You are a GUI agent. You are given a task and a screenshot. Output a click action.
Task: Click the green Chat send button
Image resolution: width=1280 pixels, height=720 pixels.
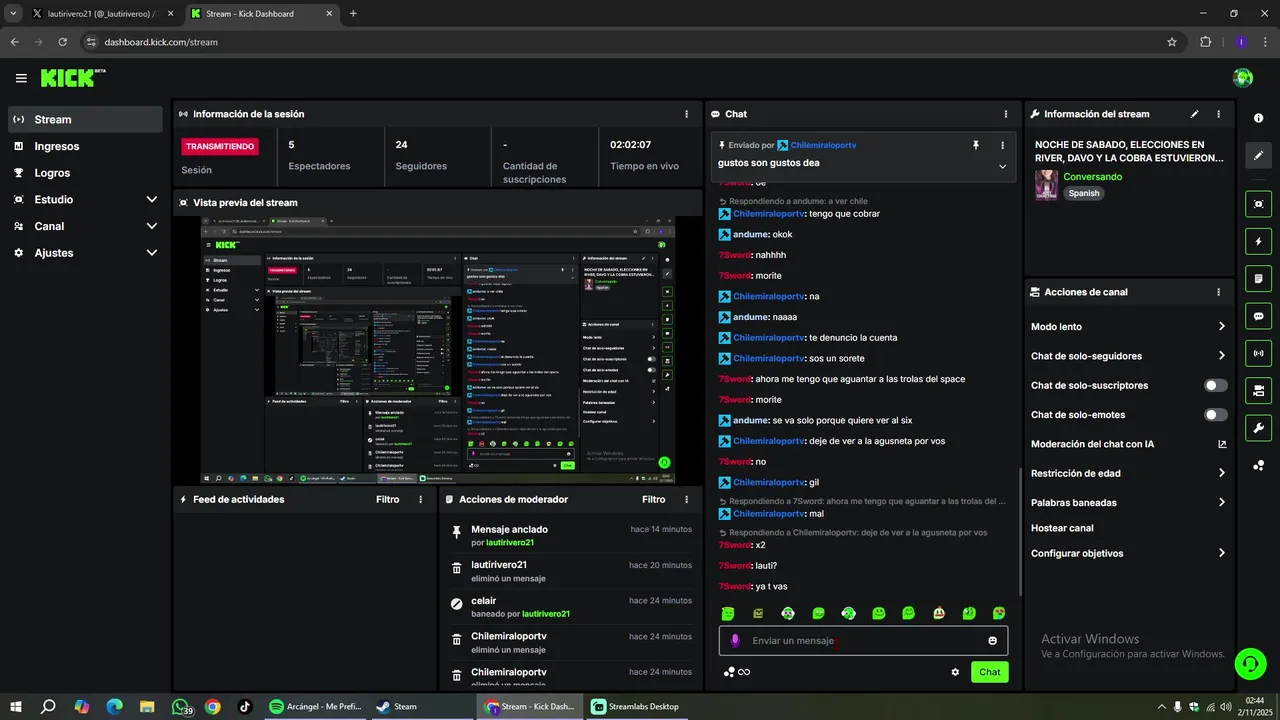[989, 672]
